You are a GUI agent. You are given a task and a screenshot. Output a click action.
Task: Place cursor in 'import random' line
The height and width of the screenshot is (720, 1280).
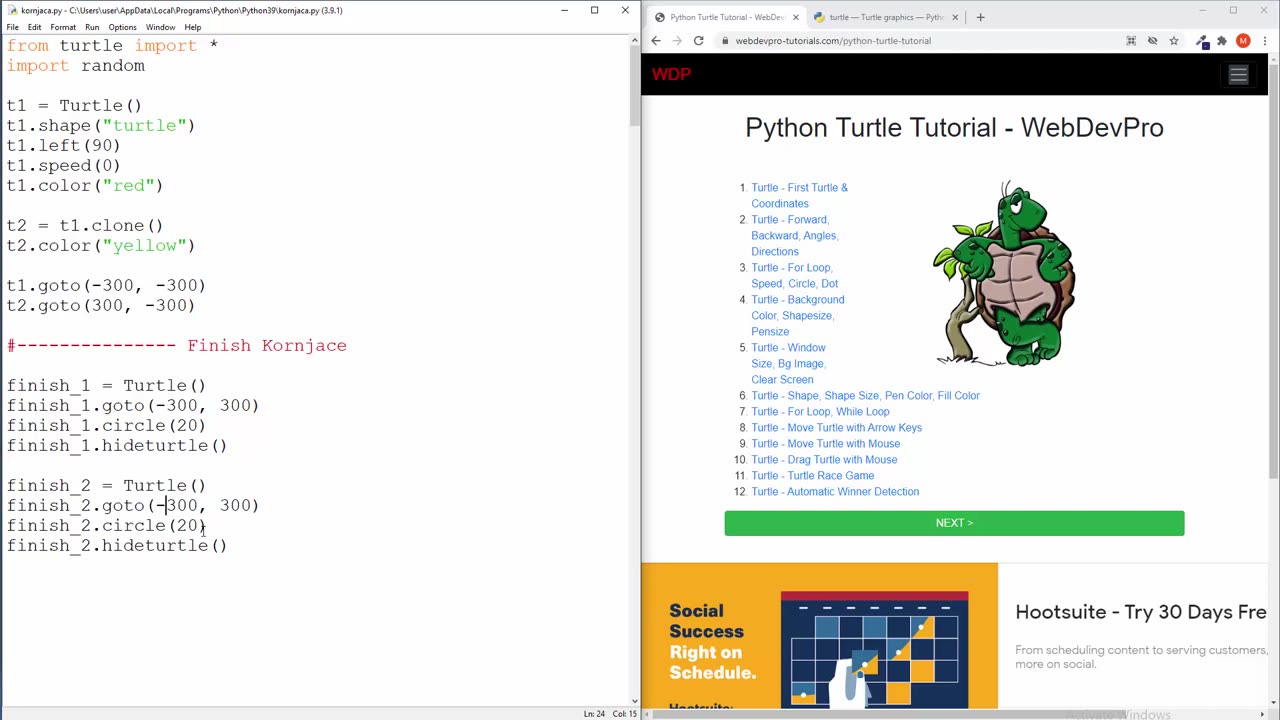click(x=76, y=66)
